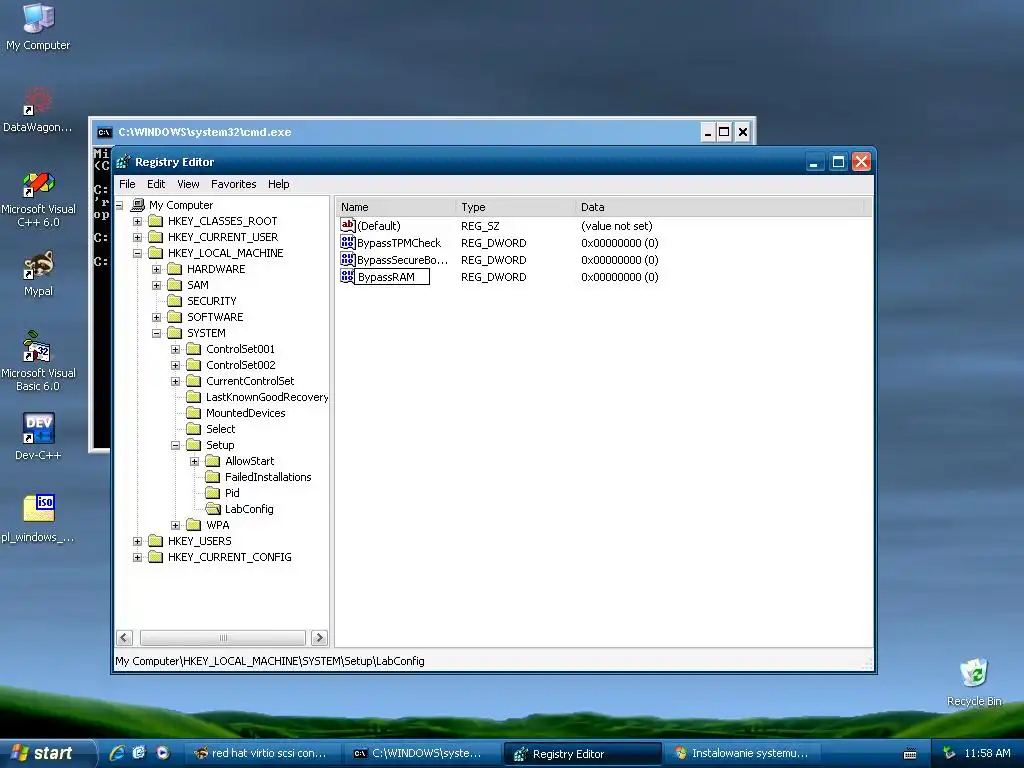Launch Internet Explorer from Quick Launch
This screenshot has width=1024, height=768.
pos(117,753)
